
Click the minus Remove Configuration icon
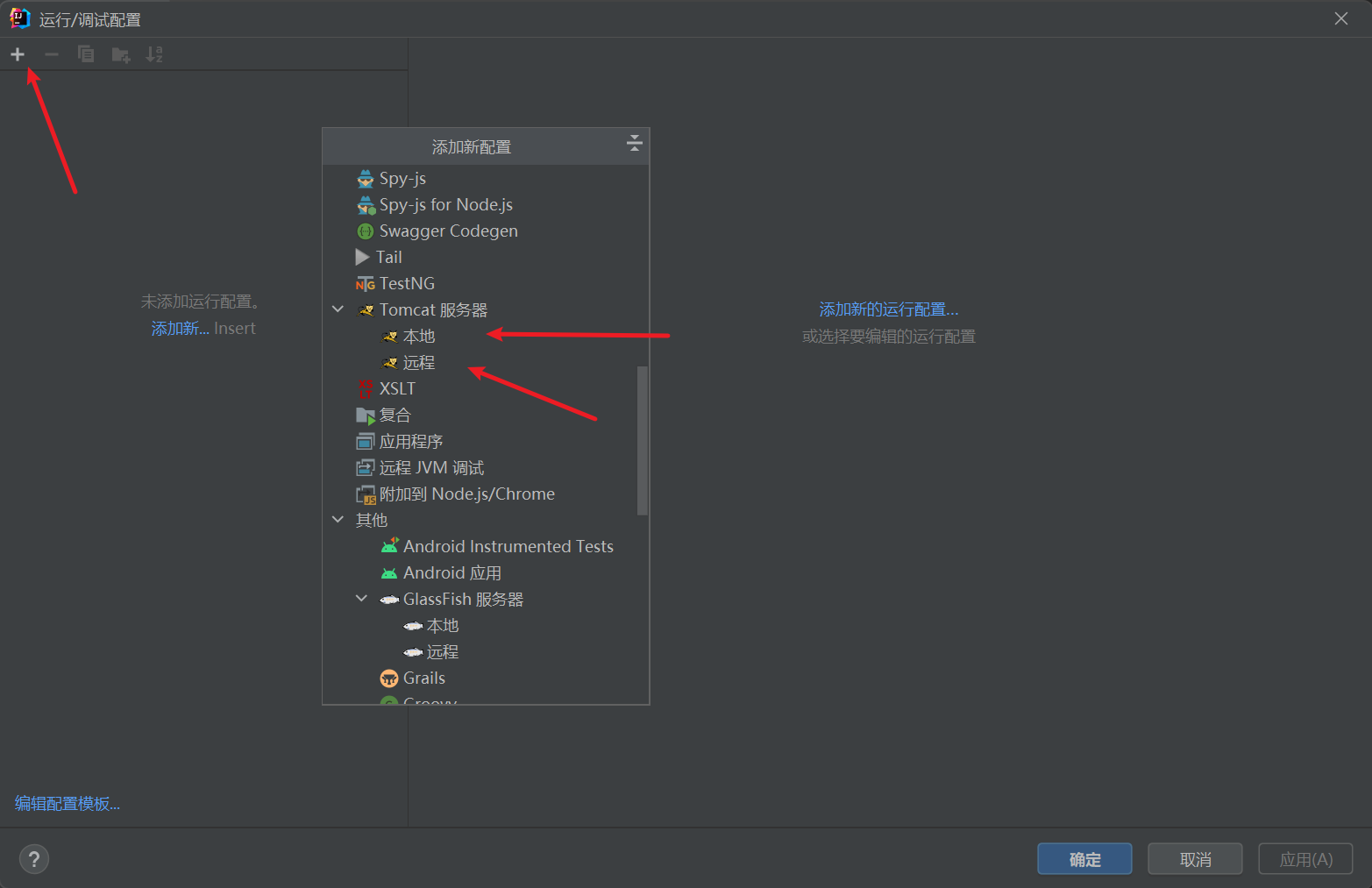coord(52,54)
